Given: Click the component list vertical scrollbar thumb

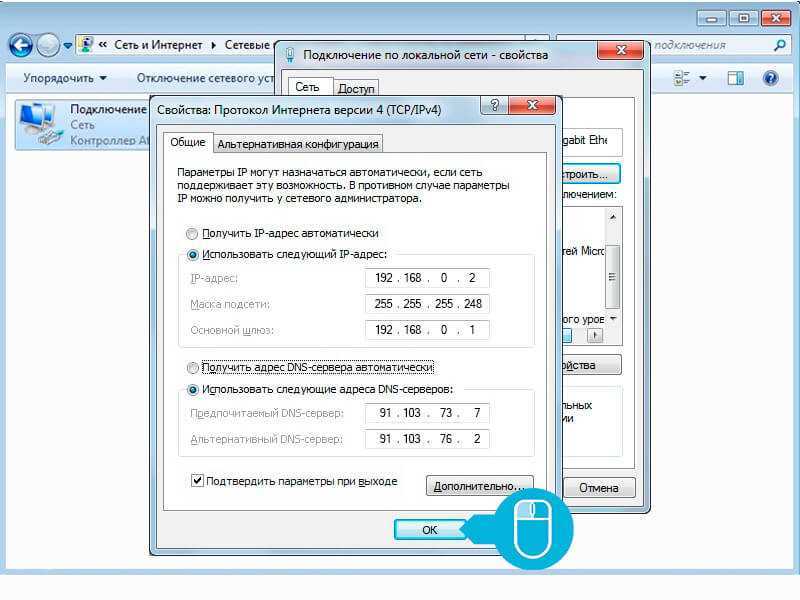Looking at the screenshot, I should coord(612,277).
